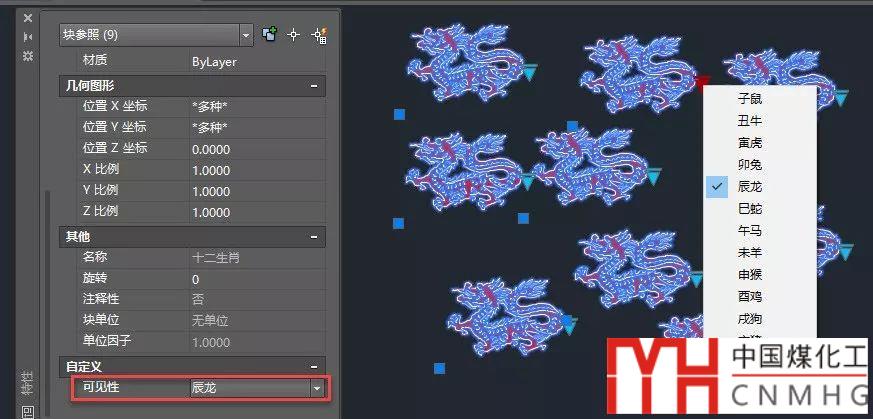Toggle the PICKADD value icon

pos(270,34)
